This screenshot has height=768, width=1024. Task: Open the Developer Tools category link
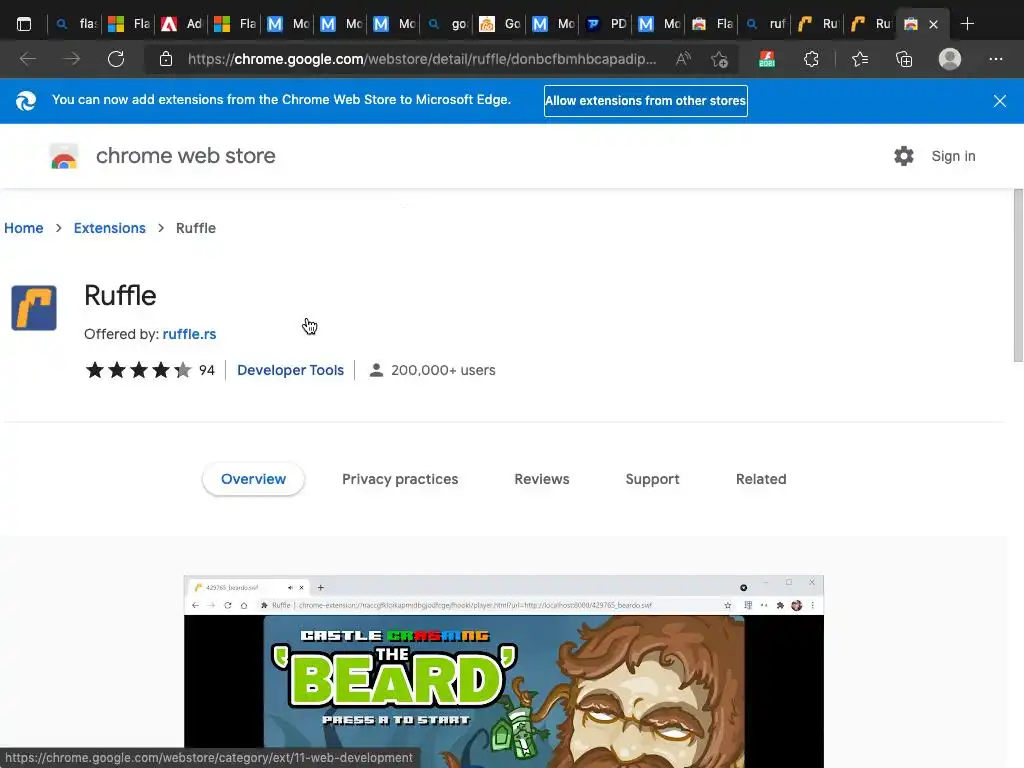(290, 370)
